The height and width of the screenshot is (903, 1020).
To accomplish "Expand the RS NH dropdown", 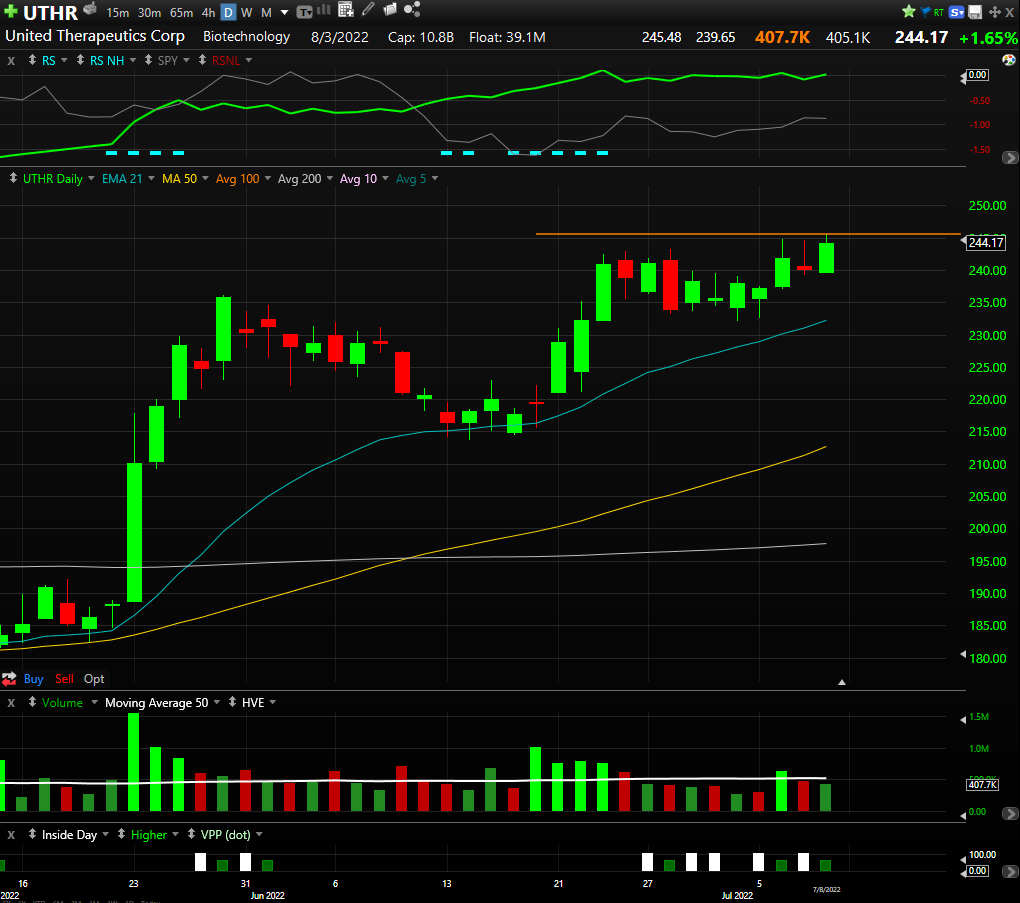I will [133, 61].
